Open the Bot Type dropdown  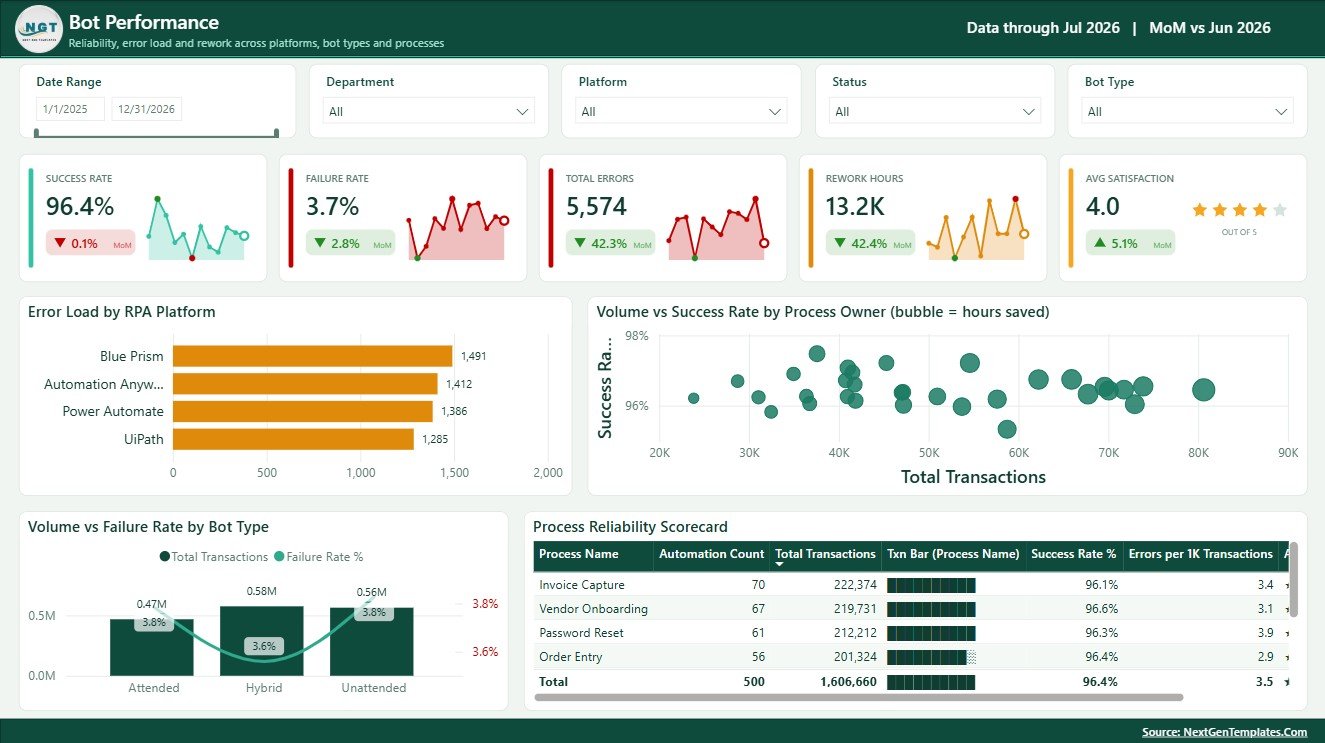coord(1188,111)
